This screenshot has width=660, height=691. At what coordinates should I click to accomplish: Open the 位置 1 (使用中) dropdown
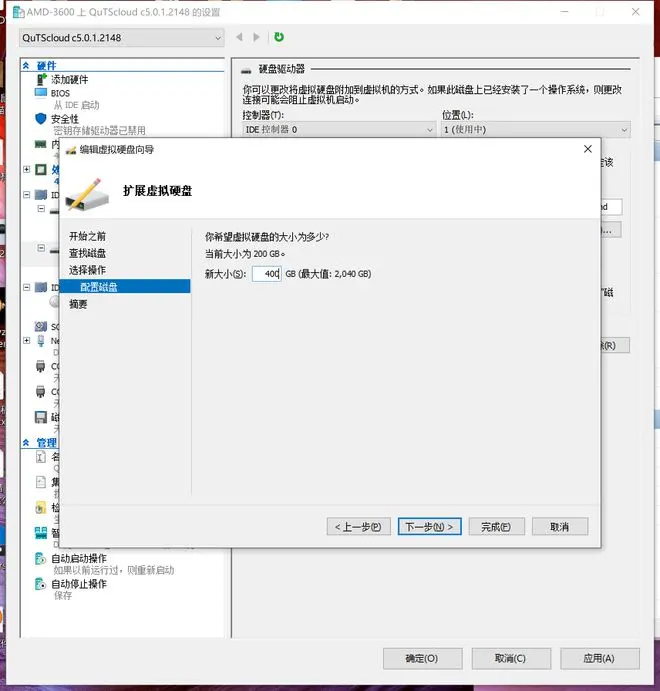[536, 130]
